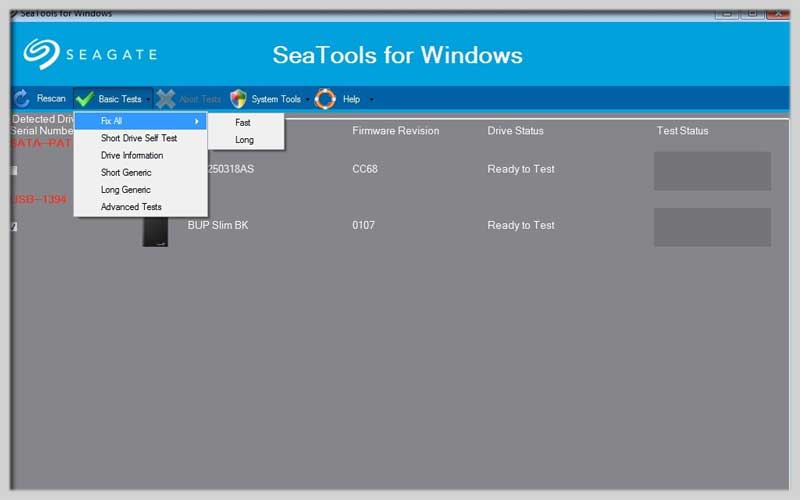
Task: Click the SeaTools for Windows title
Action: 397,55
